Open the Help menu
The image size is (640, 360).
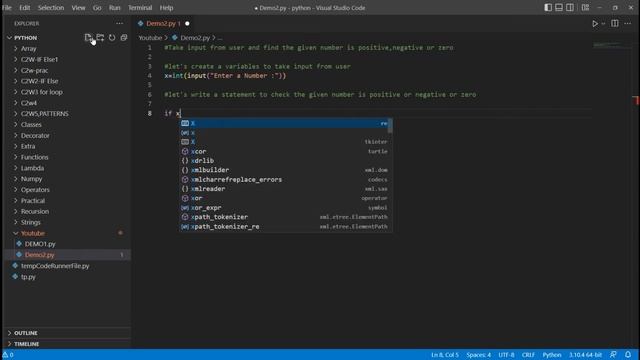click(166, 8)
